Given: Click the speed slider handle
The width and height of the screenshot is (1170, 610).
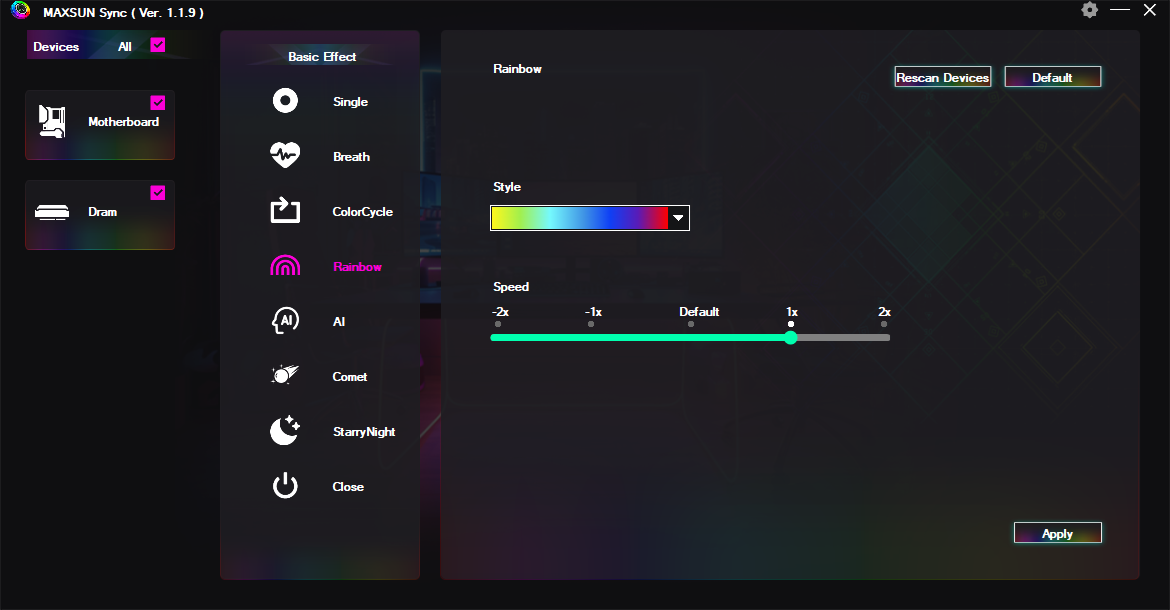Looking at the screenshot, I should coord(791,337).
